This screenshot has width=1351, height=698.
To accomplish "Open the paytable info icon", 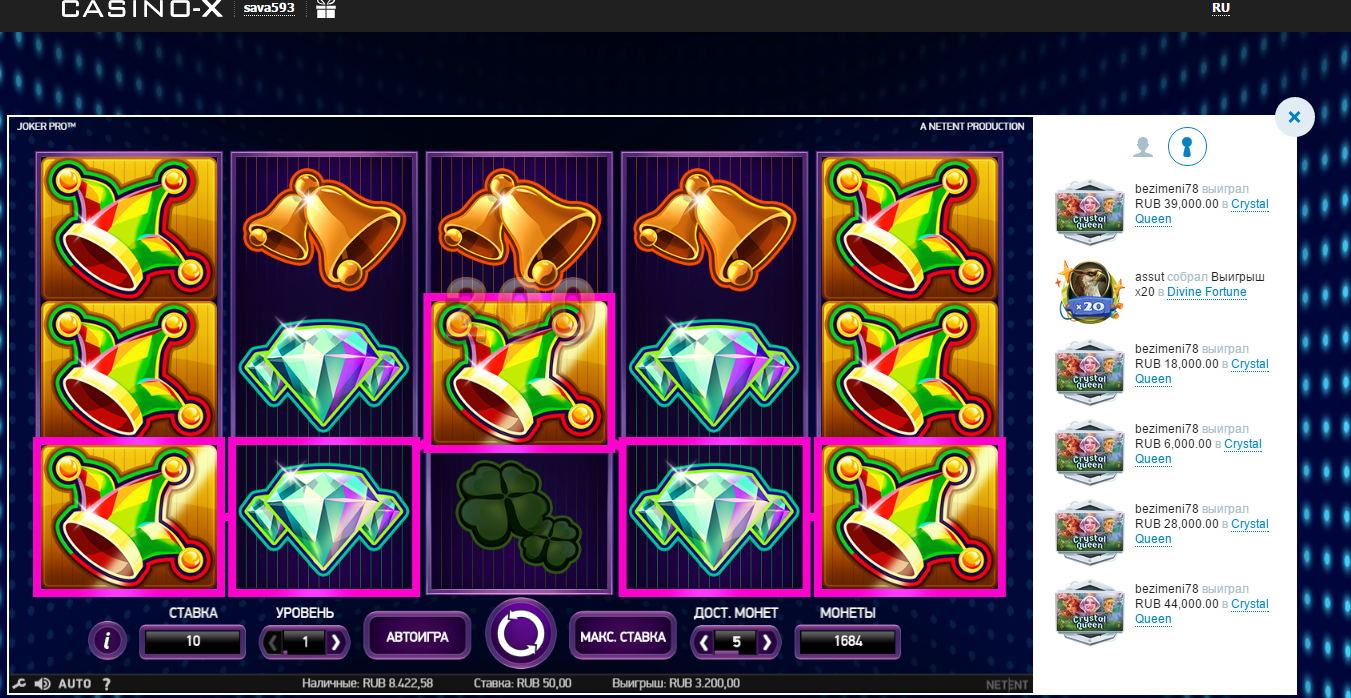I will [107, 640].
